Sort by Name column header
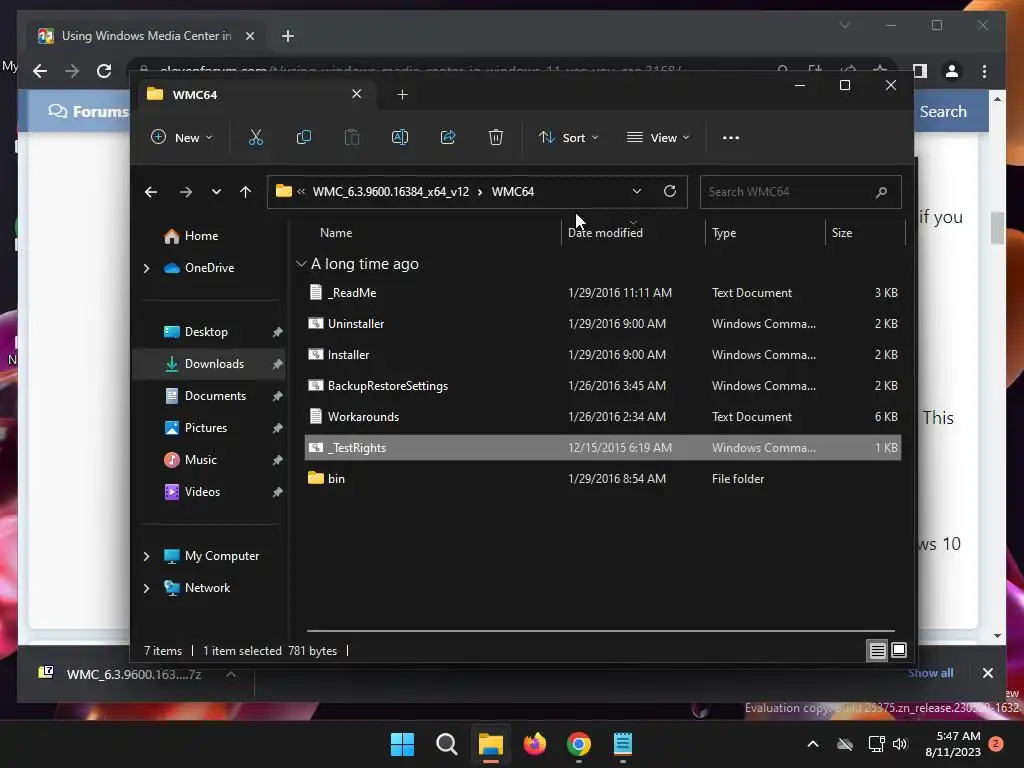 click(336, 232)
